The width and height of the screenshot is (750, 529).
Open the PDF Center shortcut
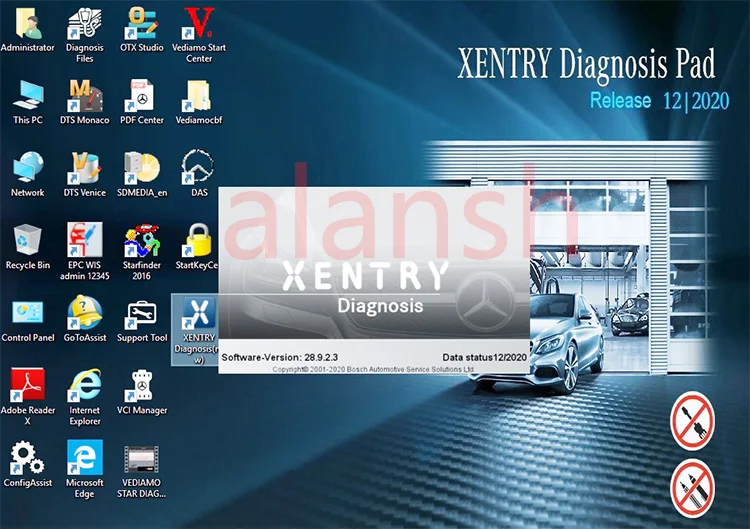pyautogui.click(x=142, y=102)
